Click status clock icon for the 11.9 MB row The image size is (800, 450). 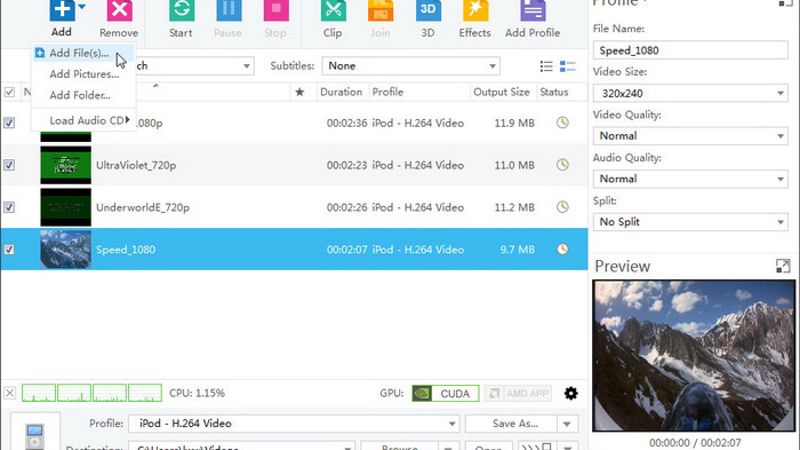(562, 122)
